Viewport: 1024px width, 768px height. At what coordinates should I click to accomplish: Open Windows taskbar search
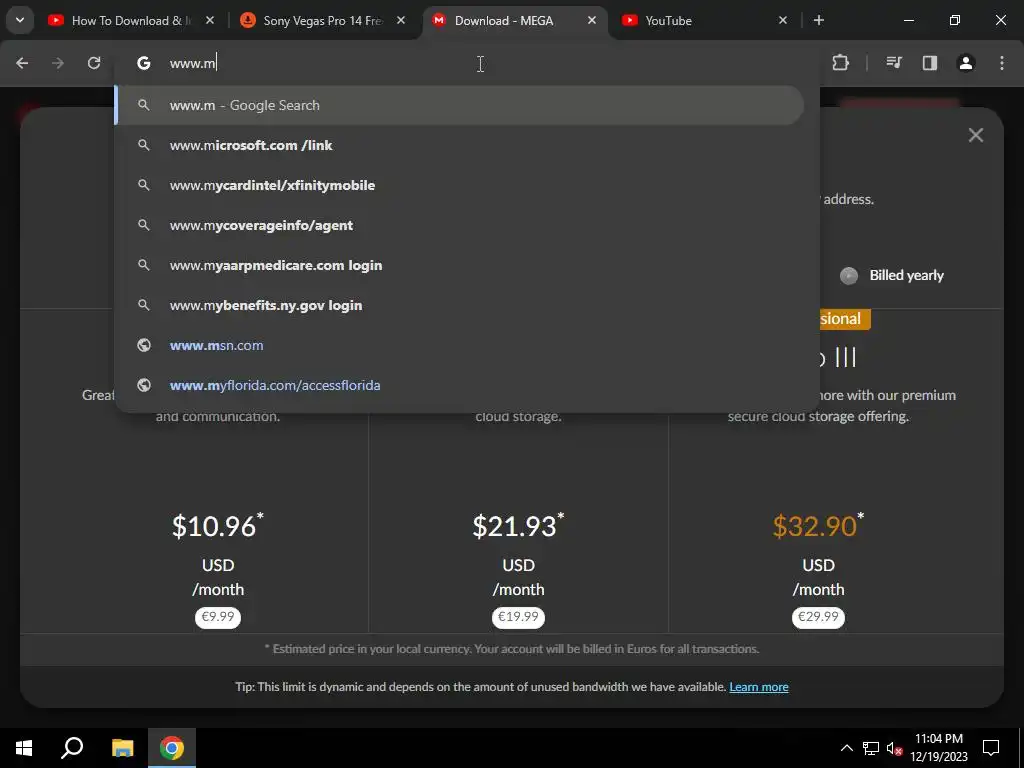(72, 748)
